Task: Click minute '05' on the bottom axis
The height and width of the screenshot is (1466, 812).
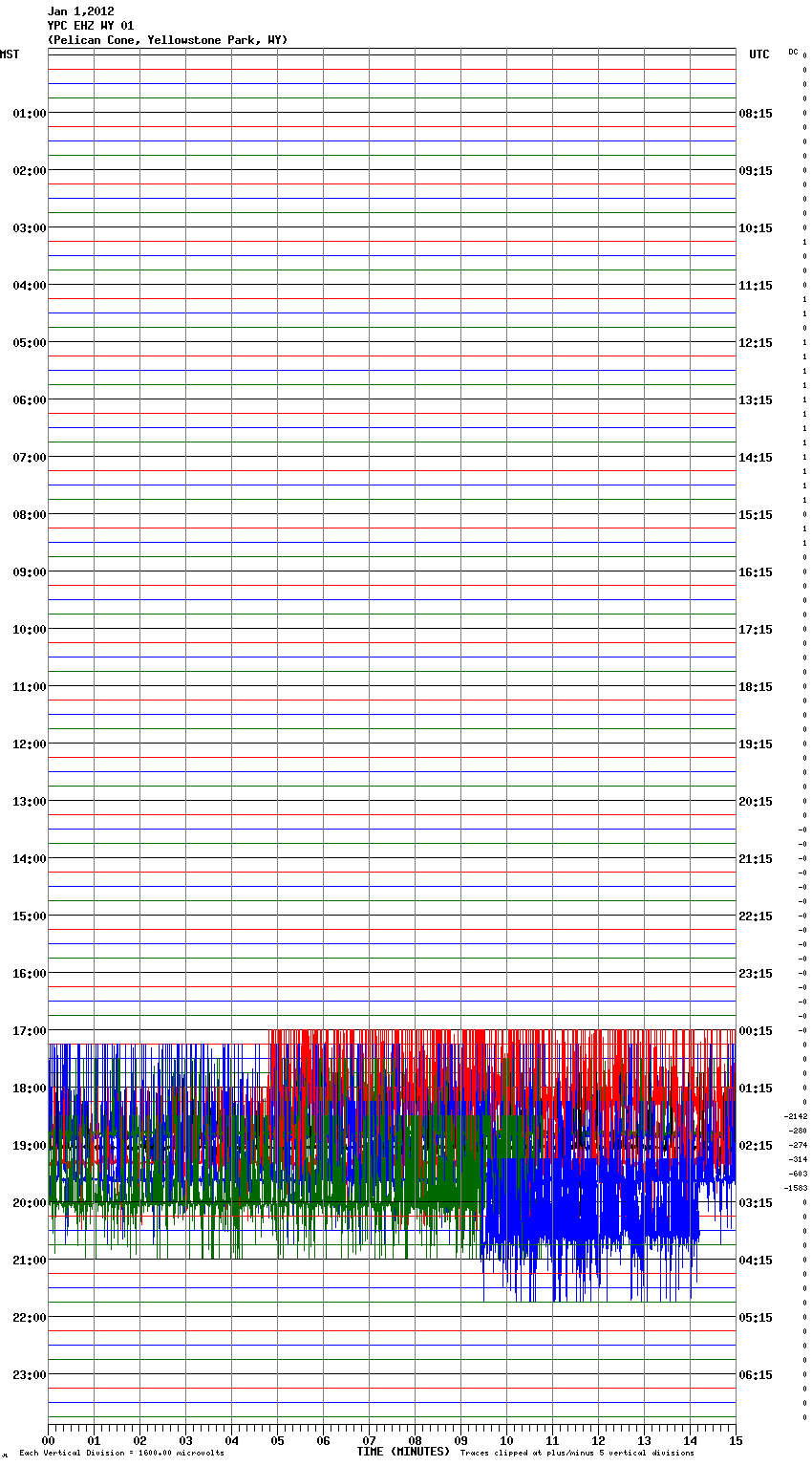Action: pyautogui.click(x=277, y=1440)
